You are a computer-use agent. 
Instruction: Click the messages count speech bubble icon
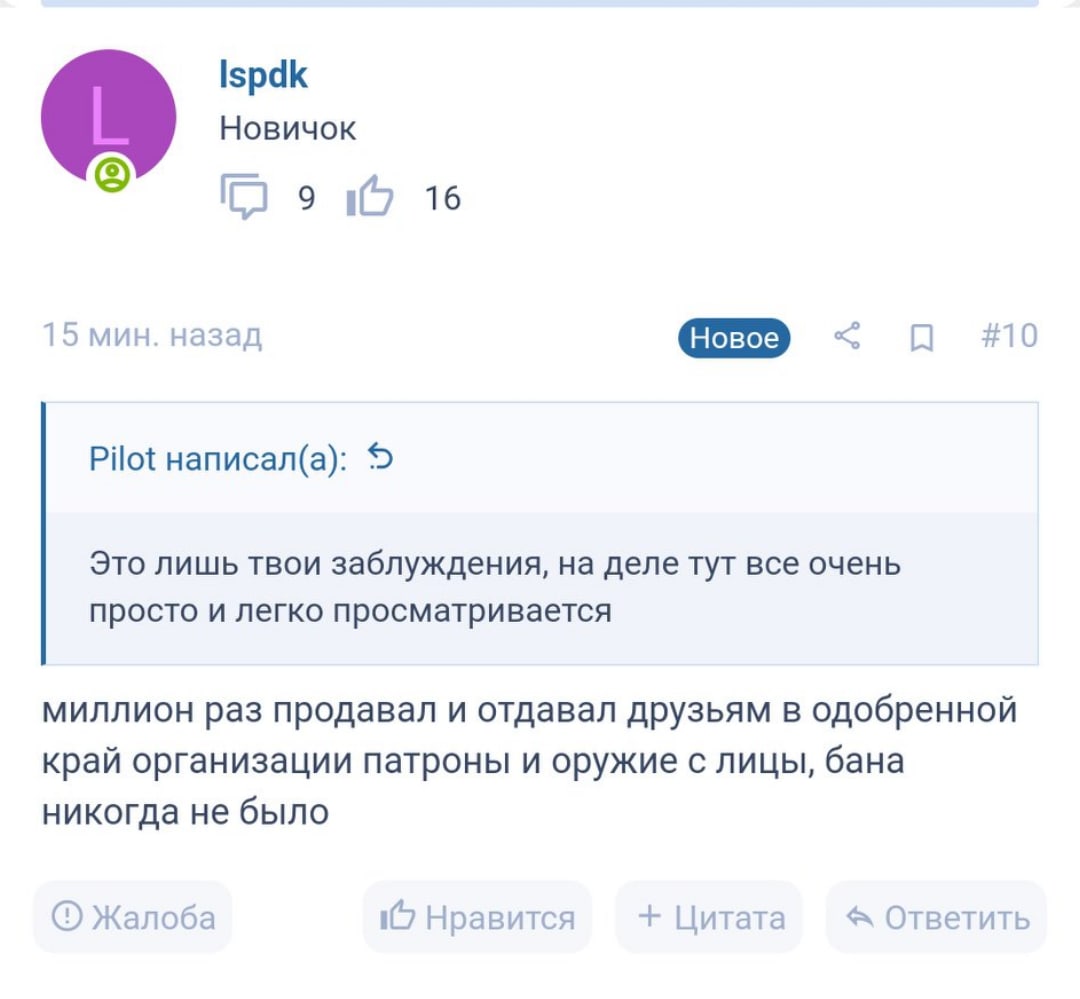point(243,197)
